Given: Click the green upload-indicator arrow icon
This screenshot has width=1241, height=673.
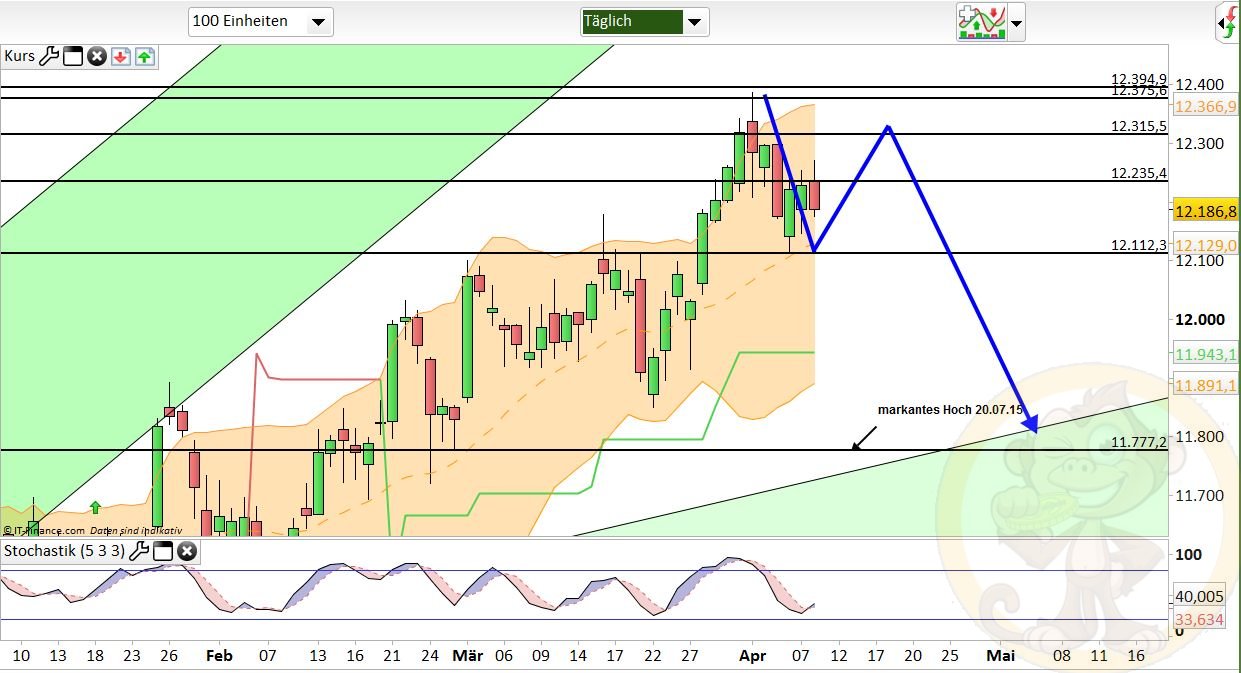Looking at the screenshot, I should tap(146, 56).
